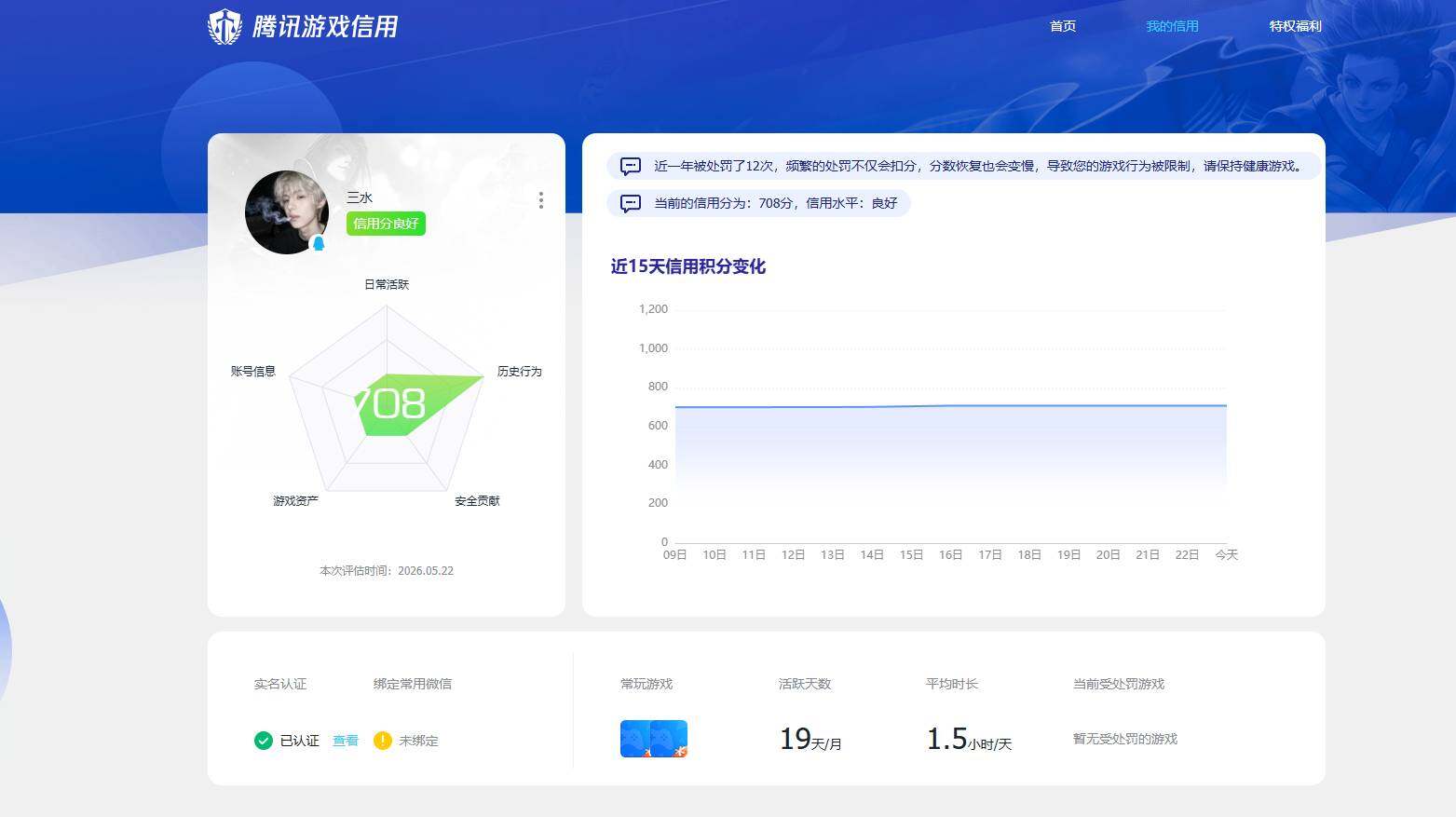Image resolution: width=1456 pixels, height=817 pixels.
Task: Click the first frequently played game icon
Action: (x=636, y=739)
